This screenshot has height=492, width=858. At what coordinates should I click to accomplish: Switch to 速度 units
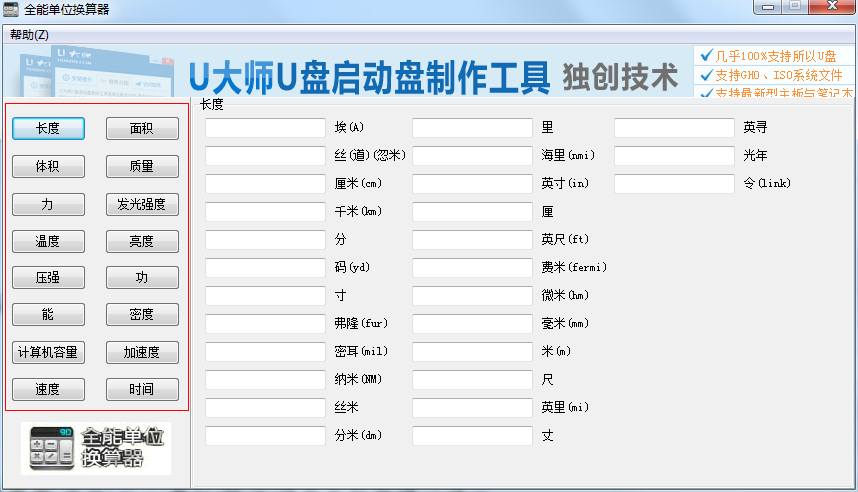click(48, 390)
